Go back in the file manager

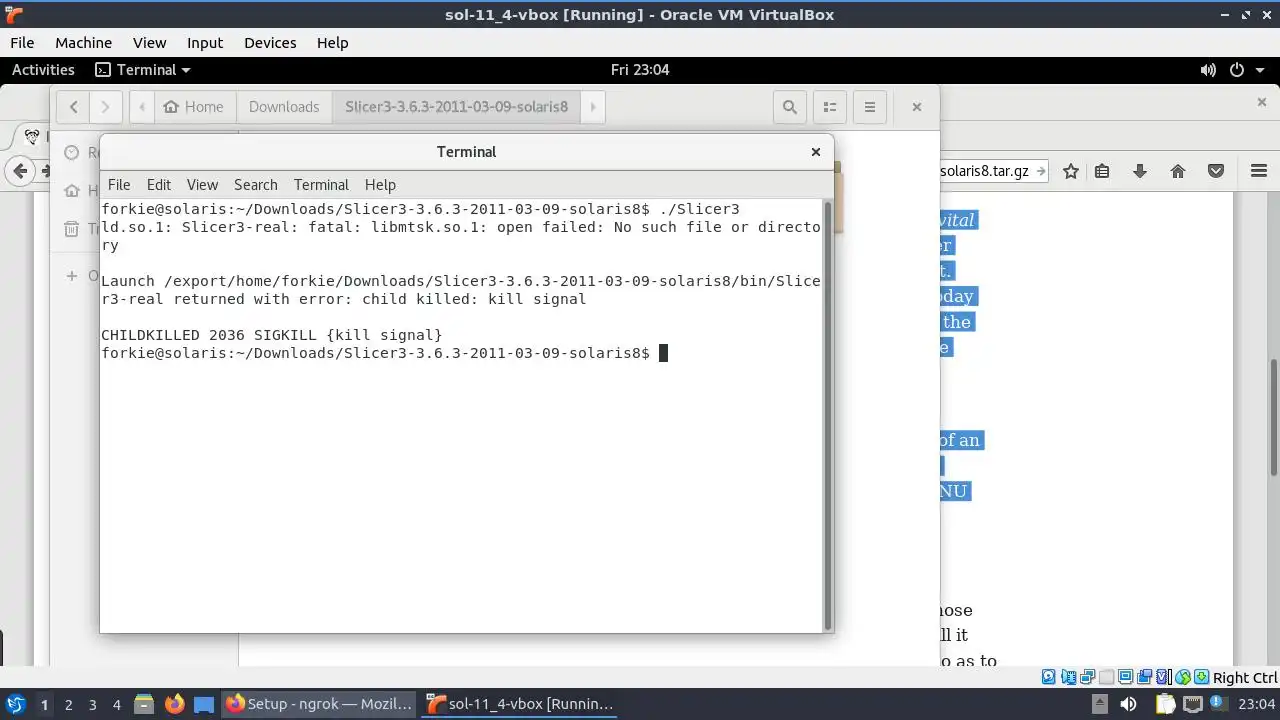[73, 107]
